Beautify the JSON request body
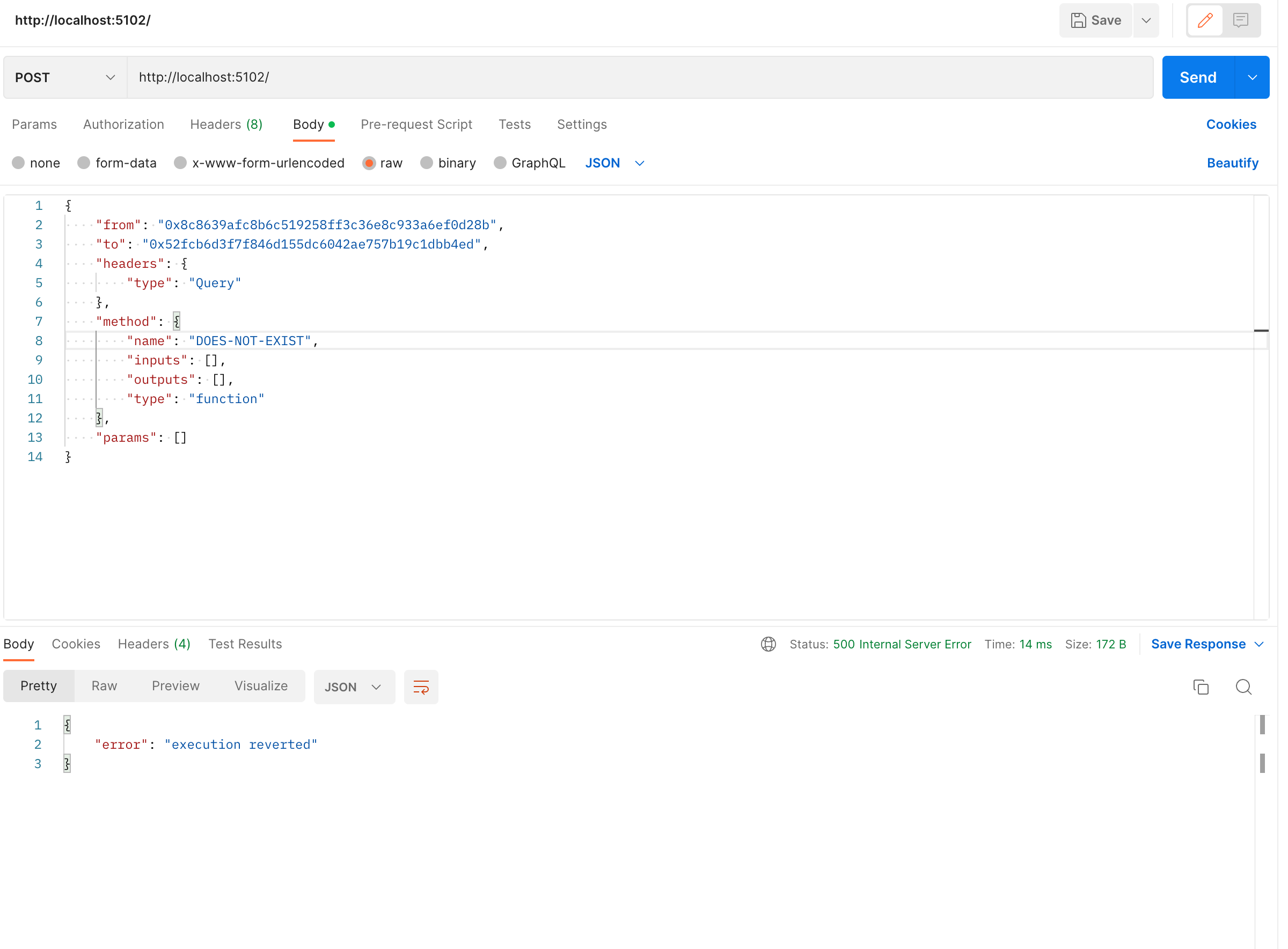The image size is (1288, 949). pos(1232,163)
